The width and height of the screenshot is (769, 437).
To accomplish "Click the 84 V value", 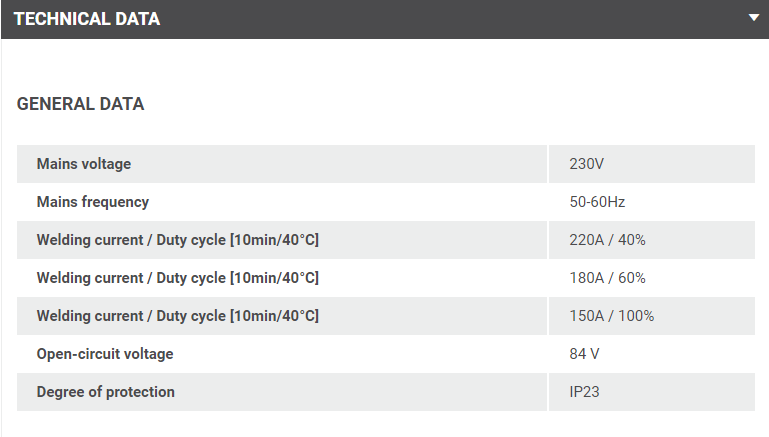I will point(584,354).
